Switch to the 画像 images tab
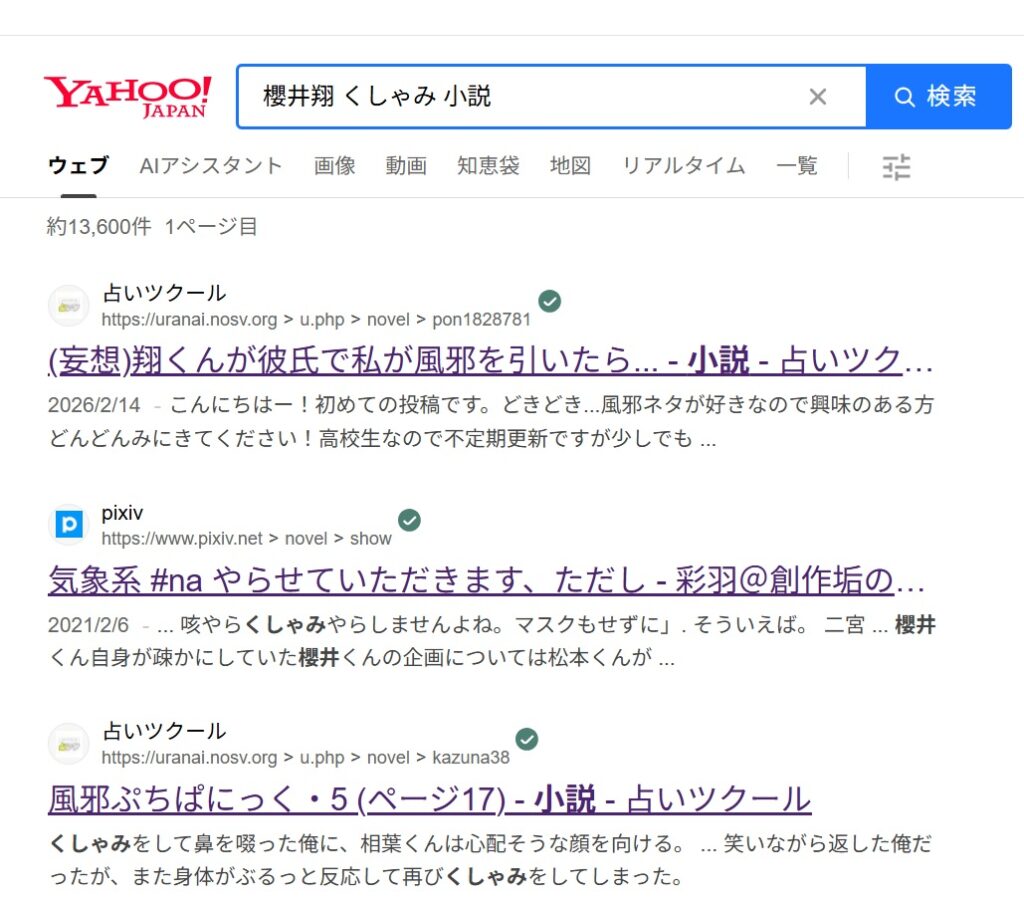 pyautogui.click(x=334, y=166)
